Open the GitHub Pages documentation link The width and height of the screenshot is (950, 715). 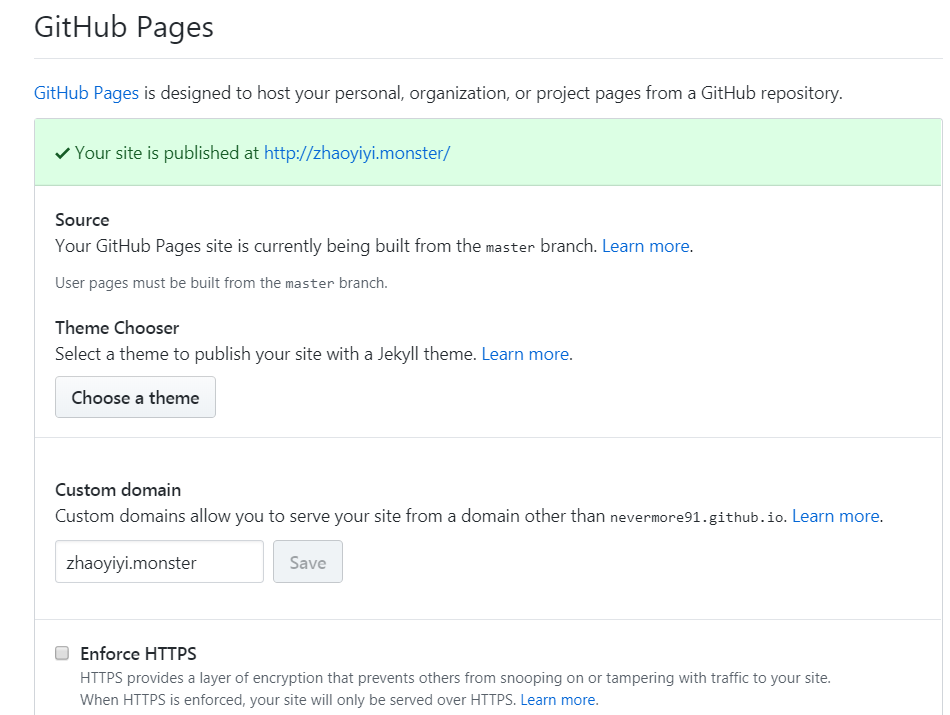pos(86,93)
